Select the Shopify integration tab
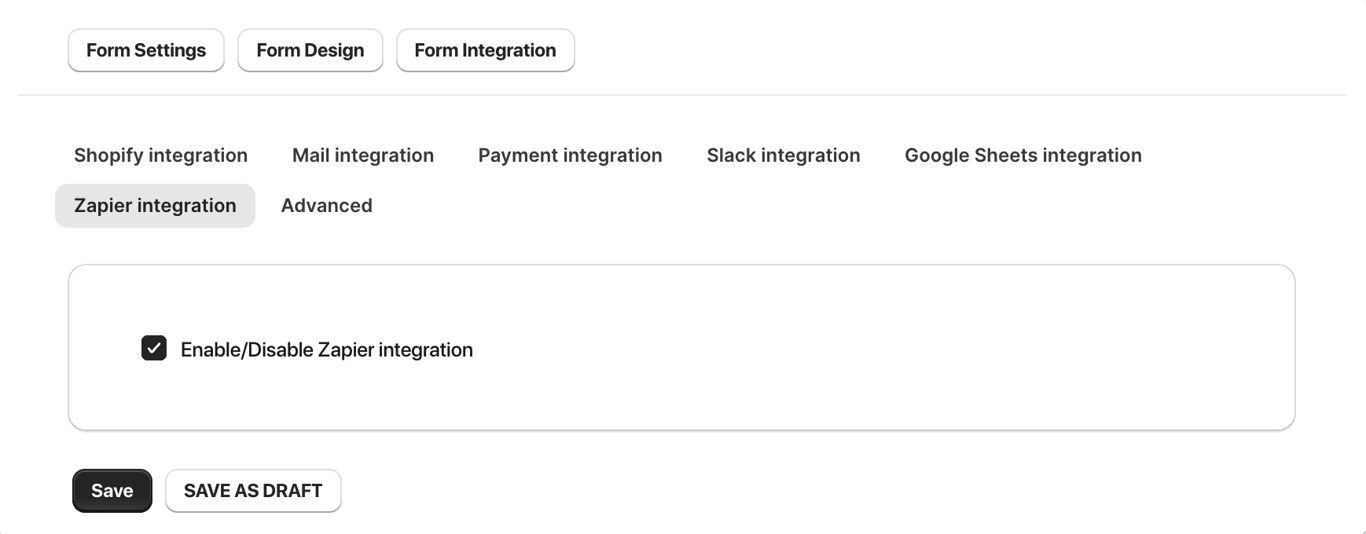This screenshot has height=534, width=1366. [161, 155]
